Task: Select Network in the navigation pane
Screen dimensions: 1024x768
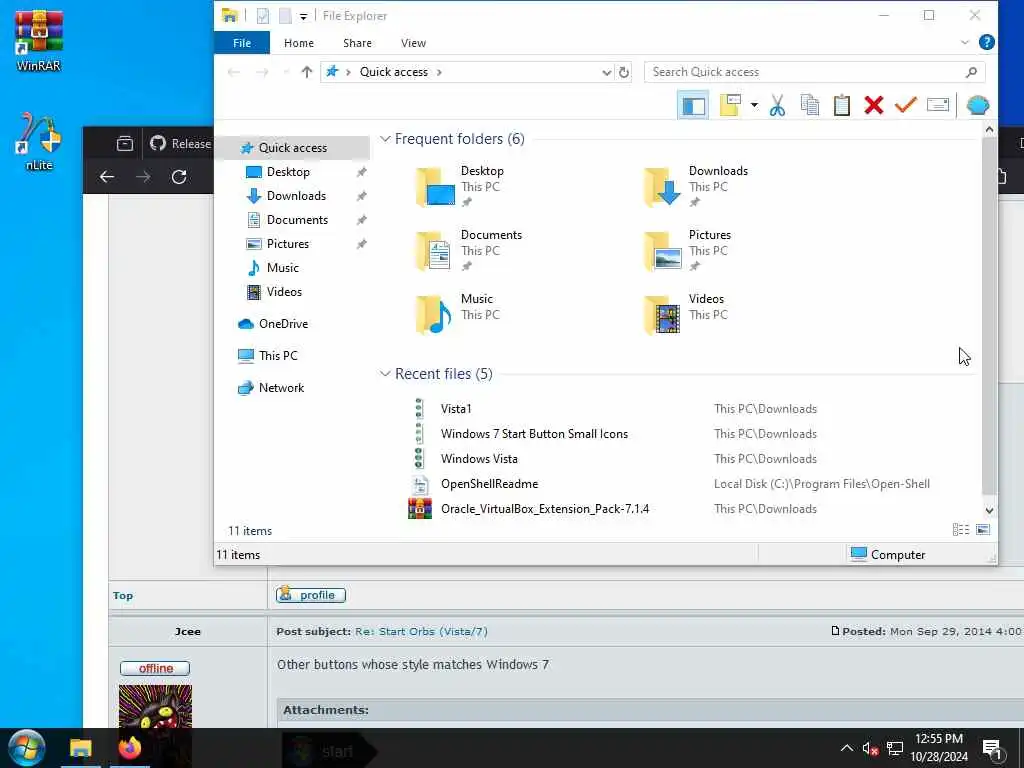Action: pyautogui.click(x=281, y=388)
